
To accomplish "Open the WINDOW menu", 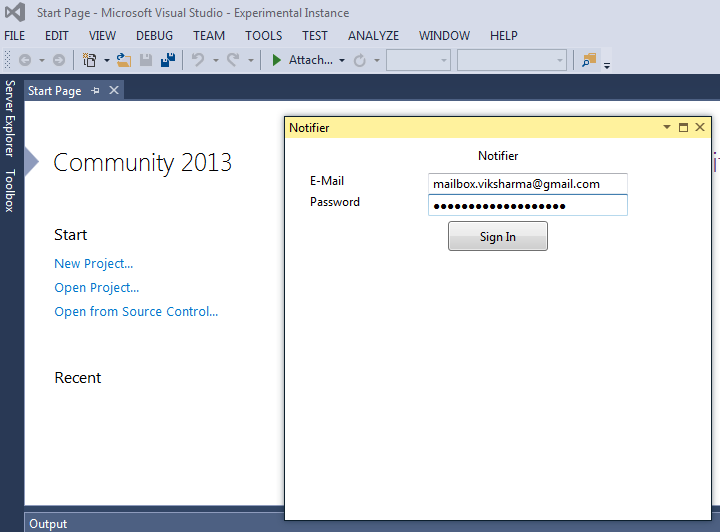I will click(444, 36).
